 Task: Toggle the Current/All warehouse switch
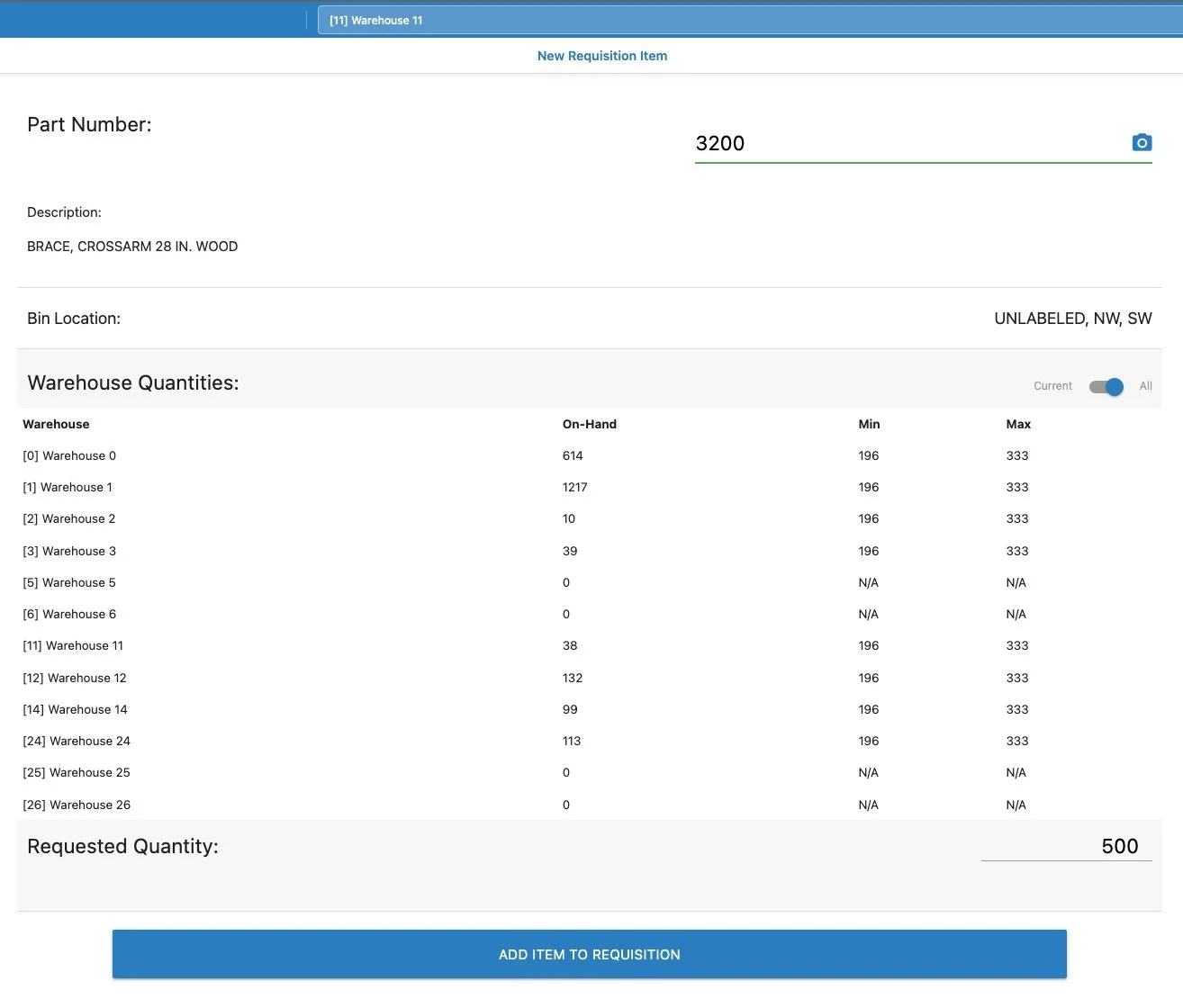tap(1106, 386)
